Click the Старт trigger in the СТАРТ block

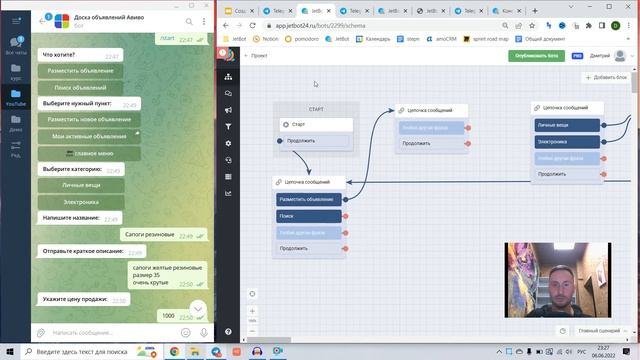pyautogui.click(x=316, y=124)
